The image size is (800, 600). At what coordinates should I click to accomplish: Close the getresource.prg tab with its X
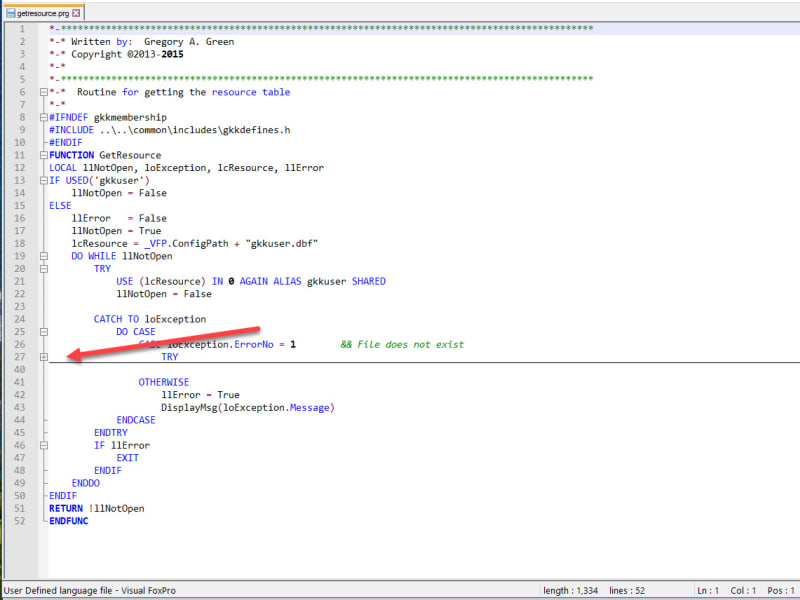pyautogui.click(x=76, y=13)
